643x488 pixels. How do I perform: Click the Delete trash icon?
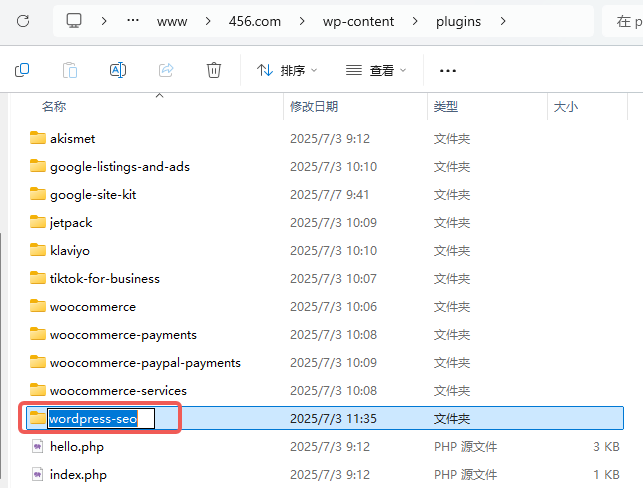[214, 70]
